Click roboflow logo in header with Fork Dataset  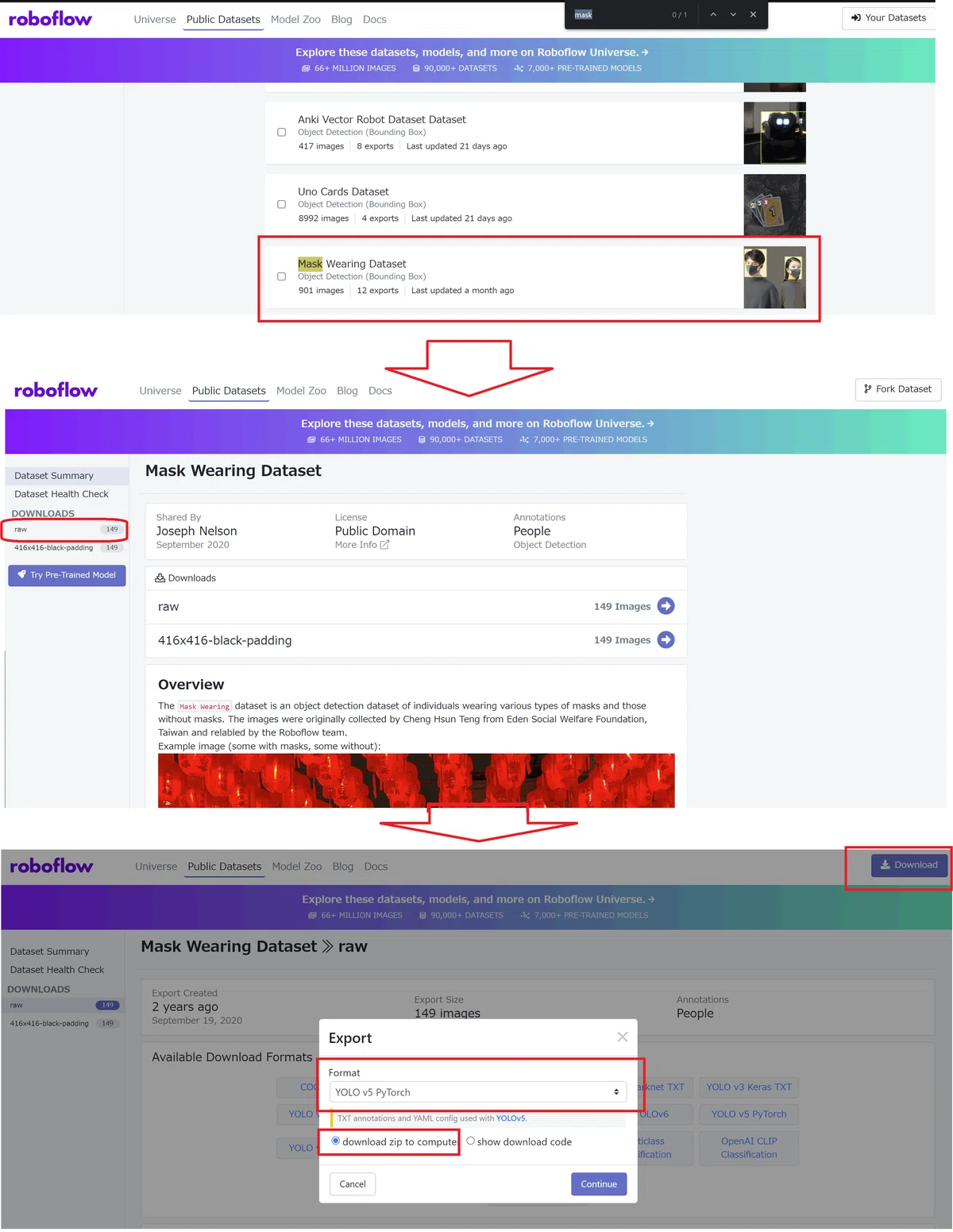pyautogui.click(x=56, y=390)
